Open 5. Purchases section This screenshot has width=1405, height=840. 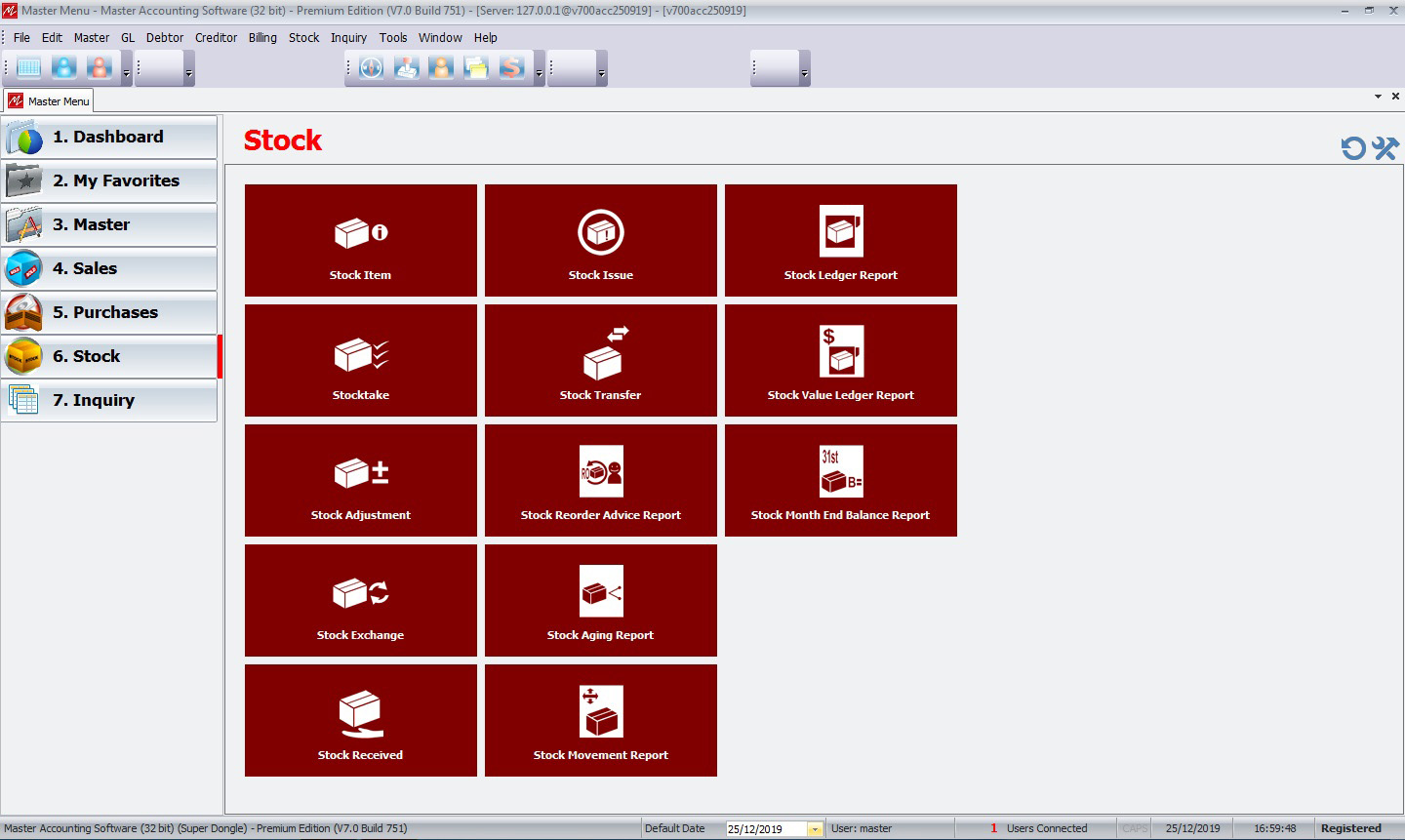[x=108, y=313]
